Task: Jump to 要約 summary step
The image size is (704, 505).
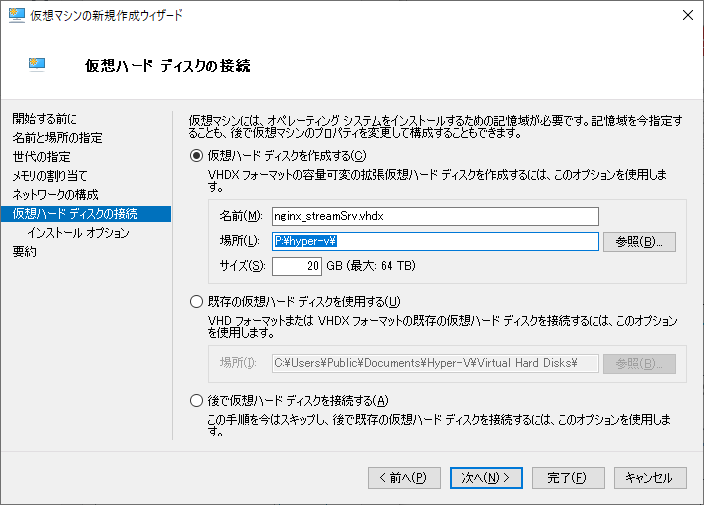Action: tap(24, 252)
